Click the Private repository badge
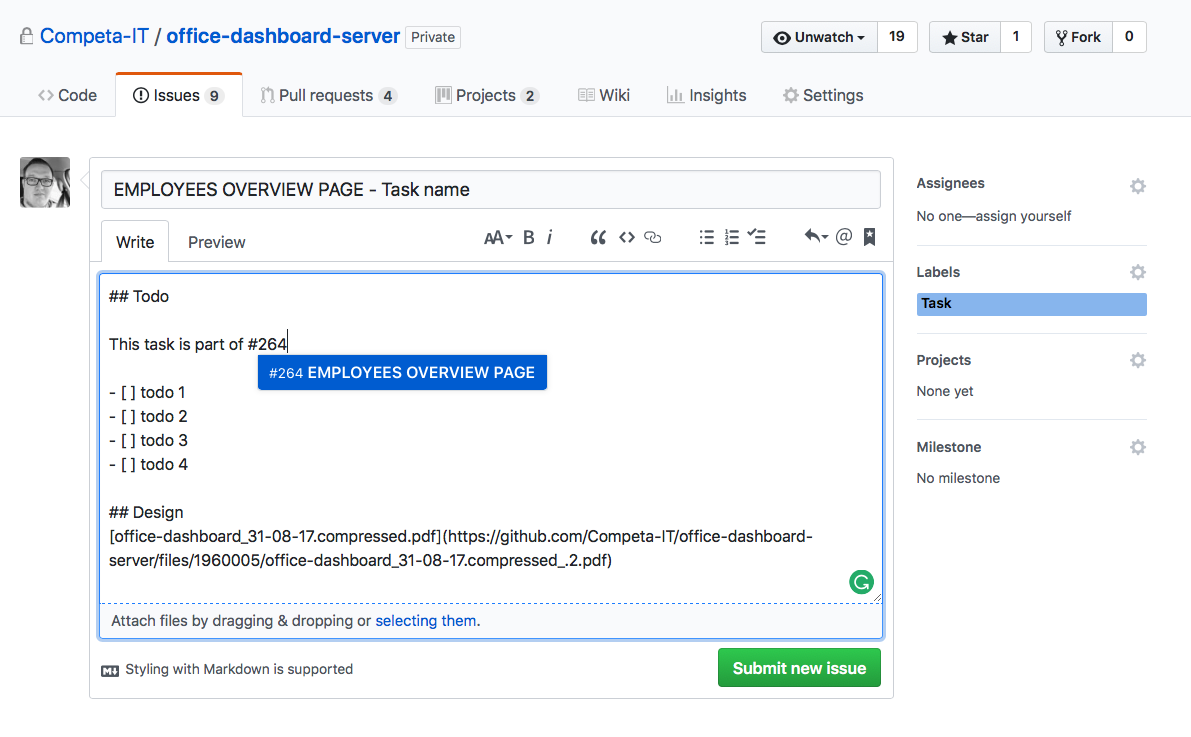The height and width of the screenshot is (737, 1191). 433,37
